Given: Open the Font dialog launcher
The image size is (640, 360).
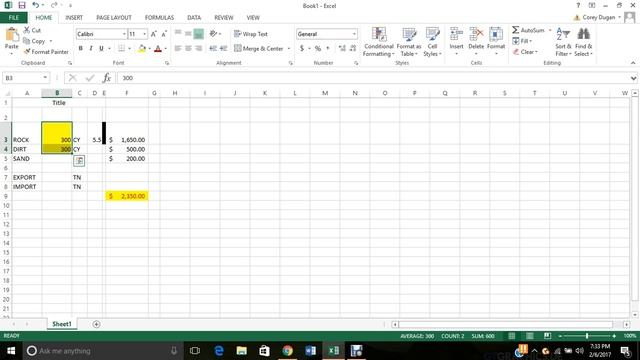Looking at the screenshot, I should tap(167, 63).
